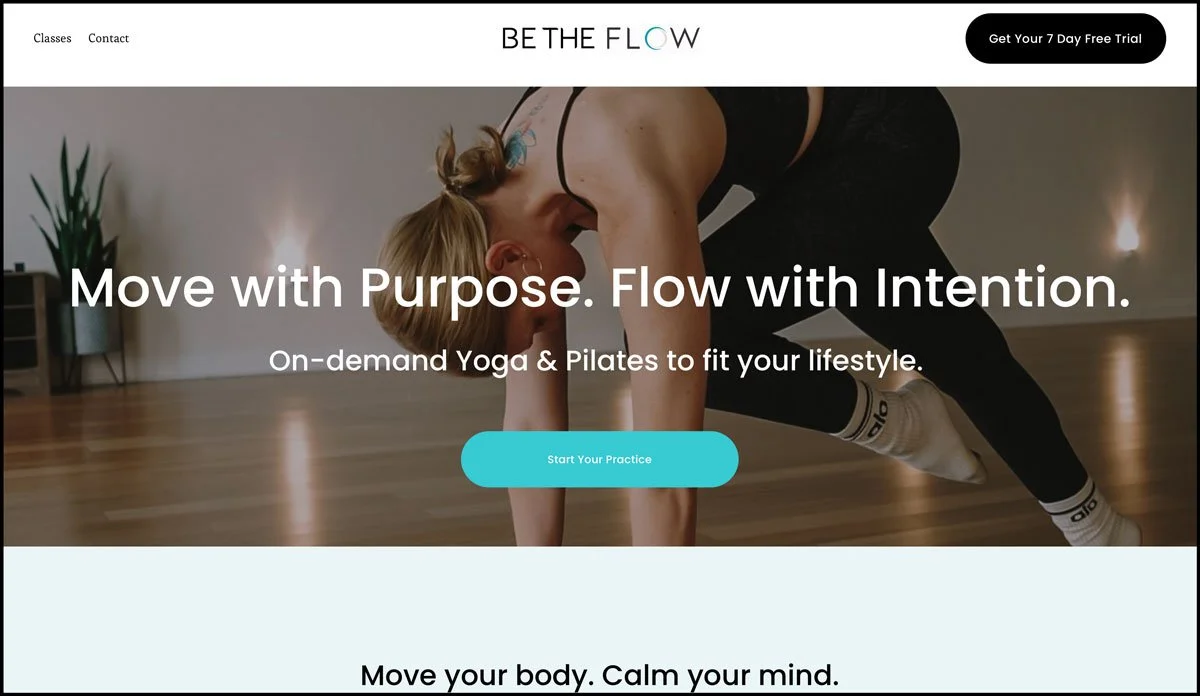The height and width of the screenshot is (696, 1200).
Task: Click the pale blue section background
Action: click(x=599, y=600)
